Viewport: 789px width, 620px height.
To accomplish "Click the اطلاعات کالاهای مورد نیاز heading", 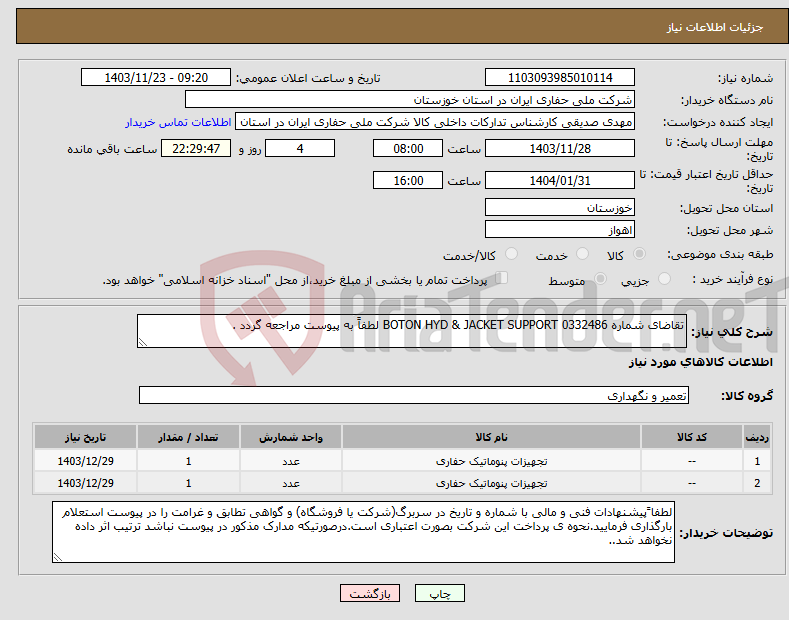I will coord(700,362).
